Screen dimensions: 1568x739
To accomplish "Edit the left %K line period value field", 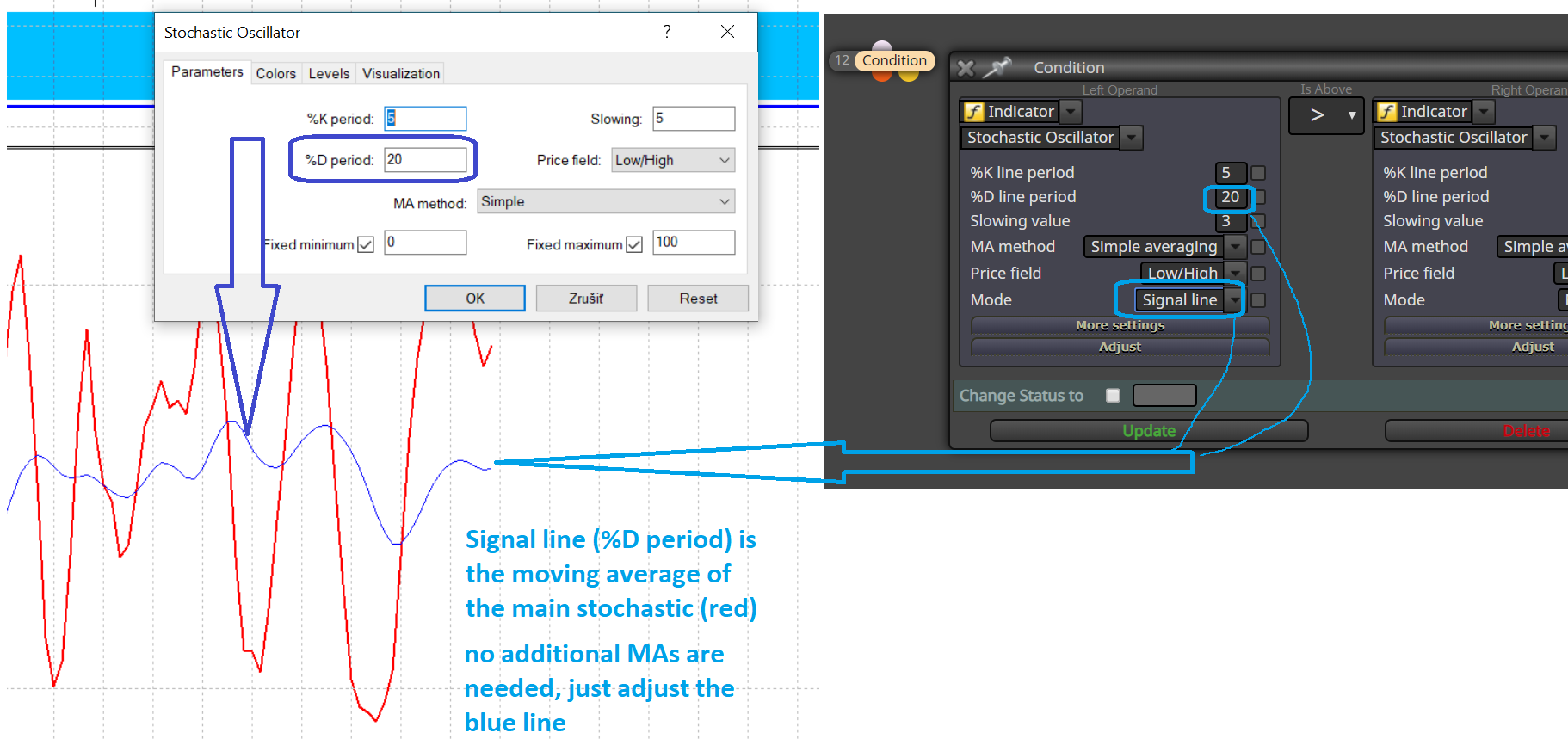I will (x=1230, y=173).
